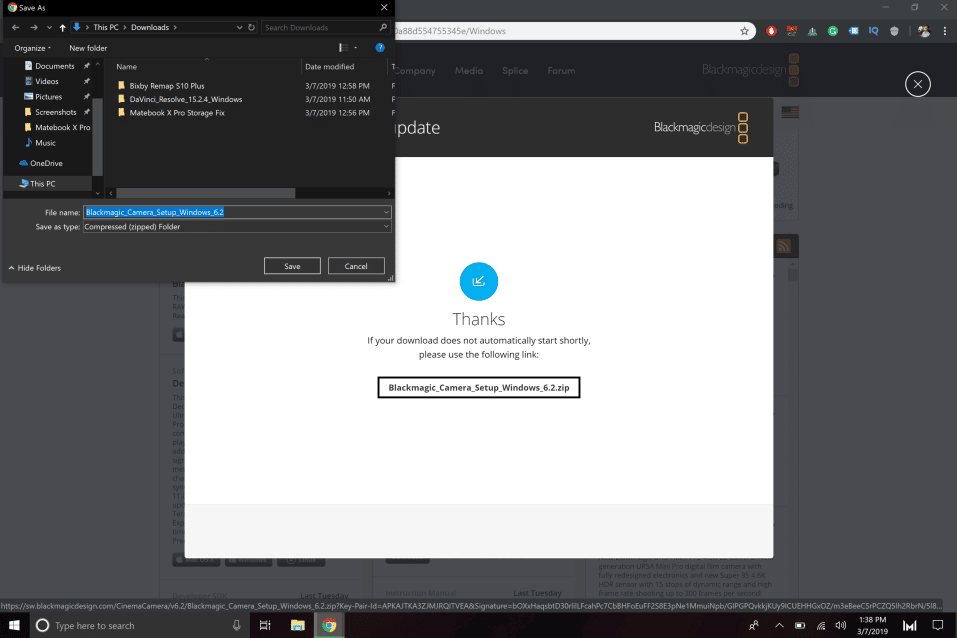Open the Splice menu on Blackmagic site
Image resolution: width=957 pixels, height=638 pixels.
(x=515, y=71)
